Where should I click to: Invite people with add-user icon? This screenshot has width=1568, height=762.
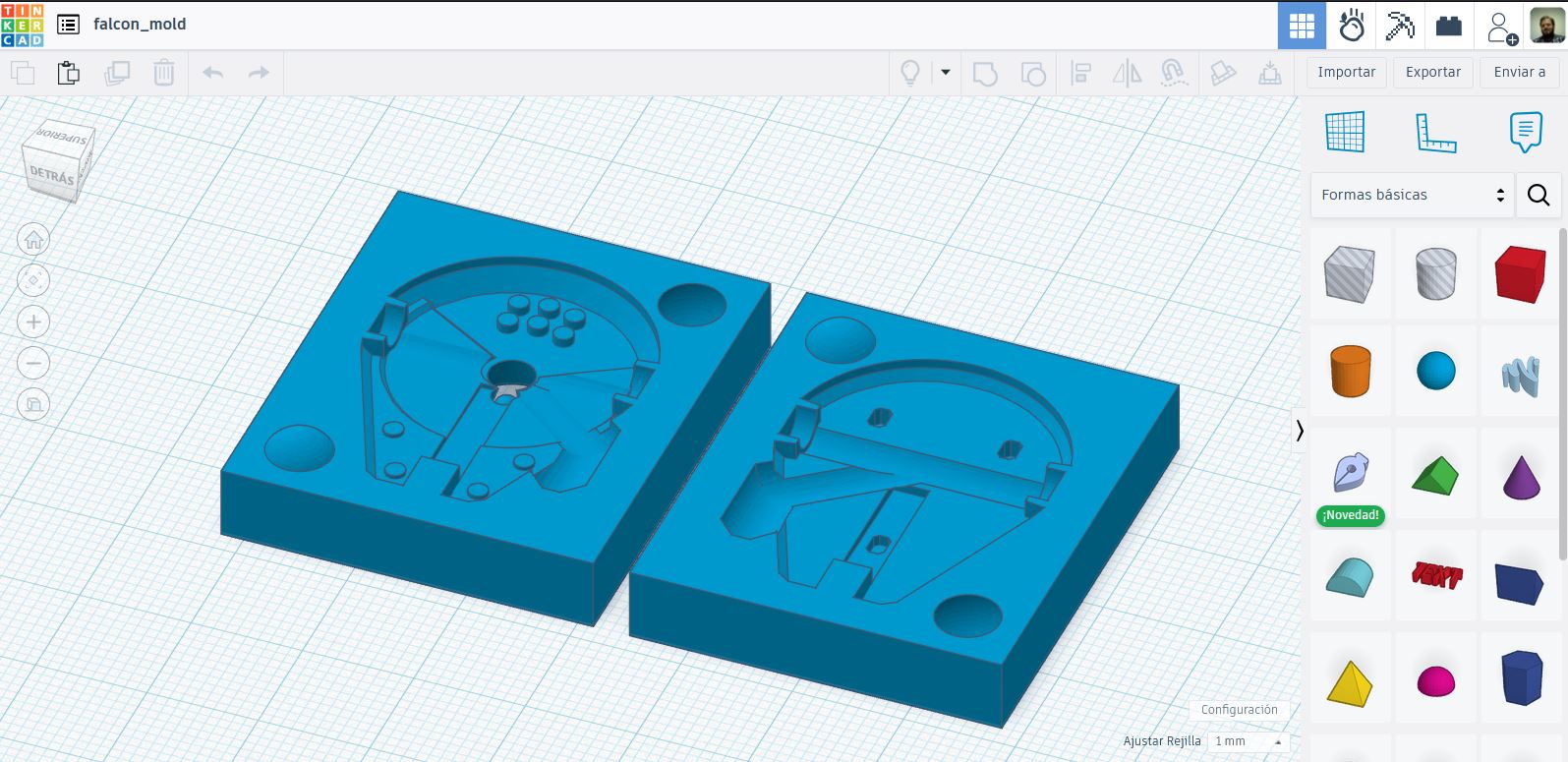pyautogui.click(x=1501, y=27)
